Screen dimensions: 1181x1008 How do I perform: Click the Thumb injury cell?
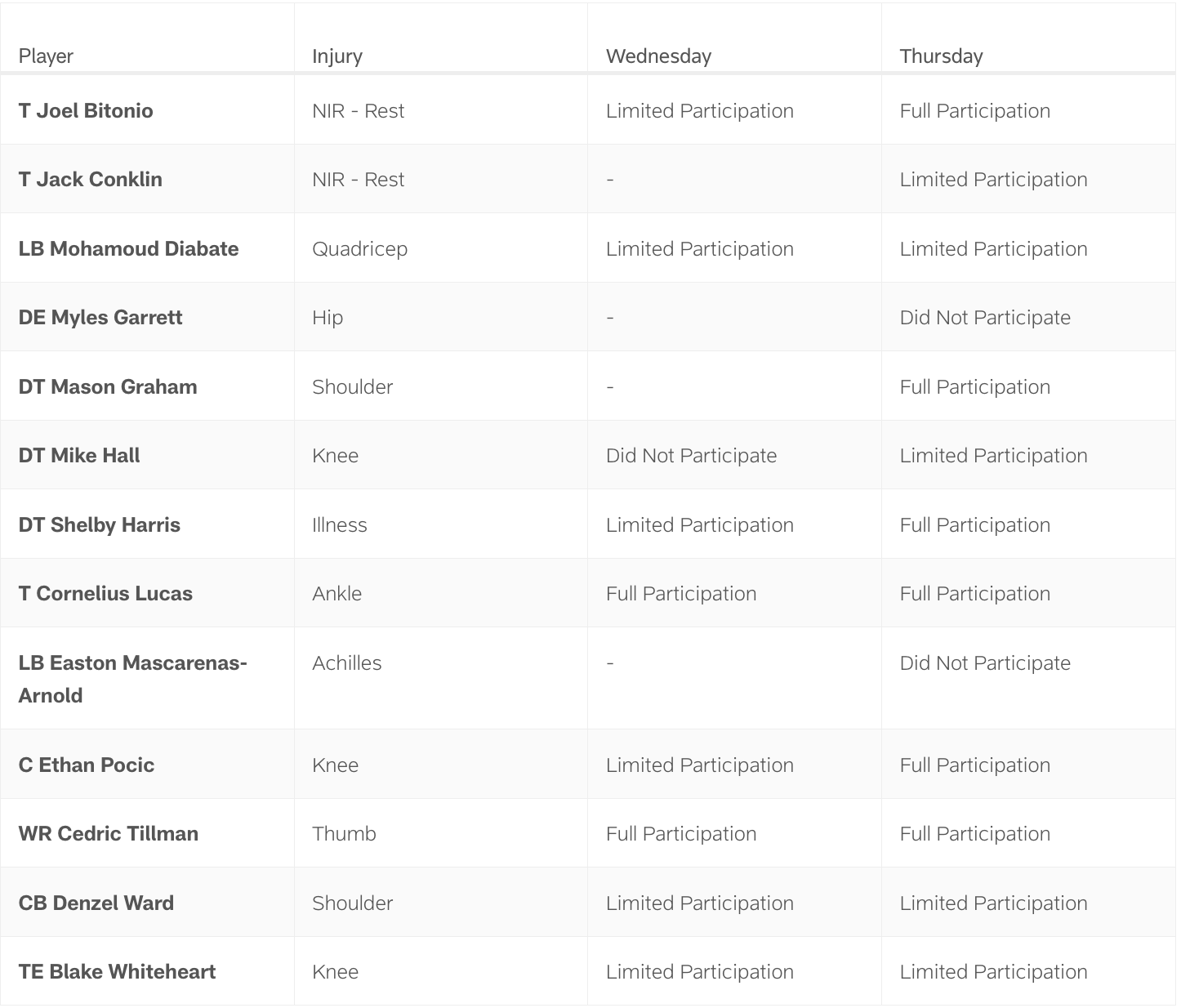tap(344, 834)
